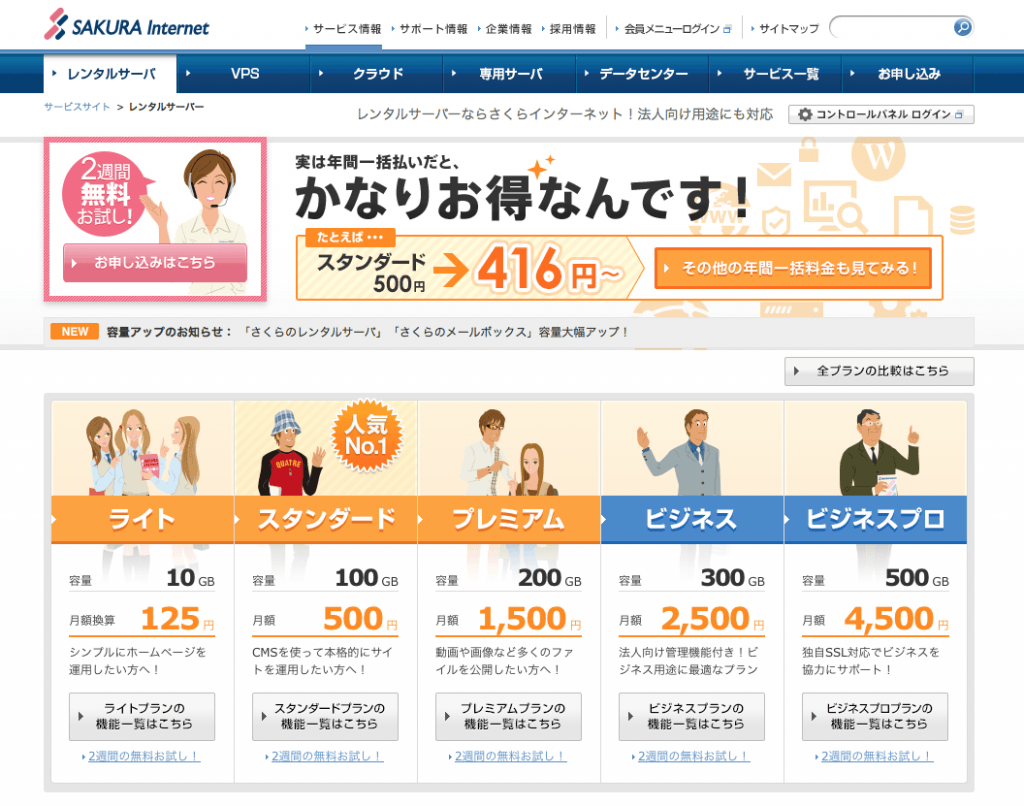Click the ビジネスプロ plan executive illustration

click(878, 452)
